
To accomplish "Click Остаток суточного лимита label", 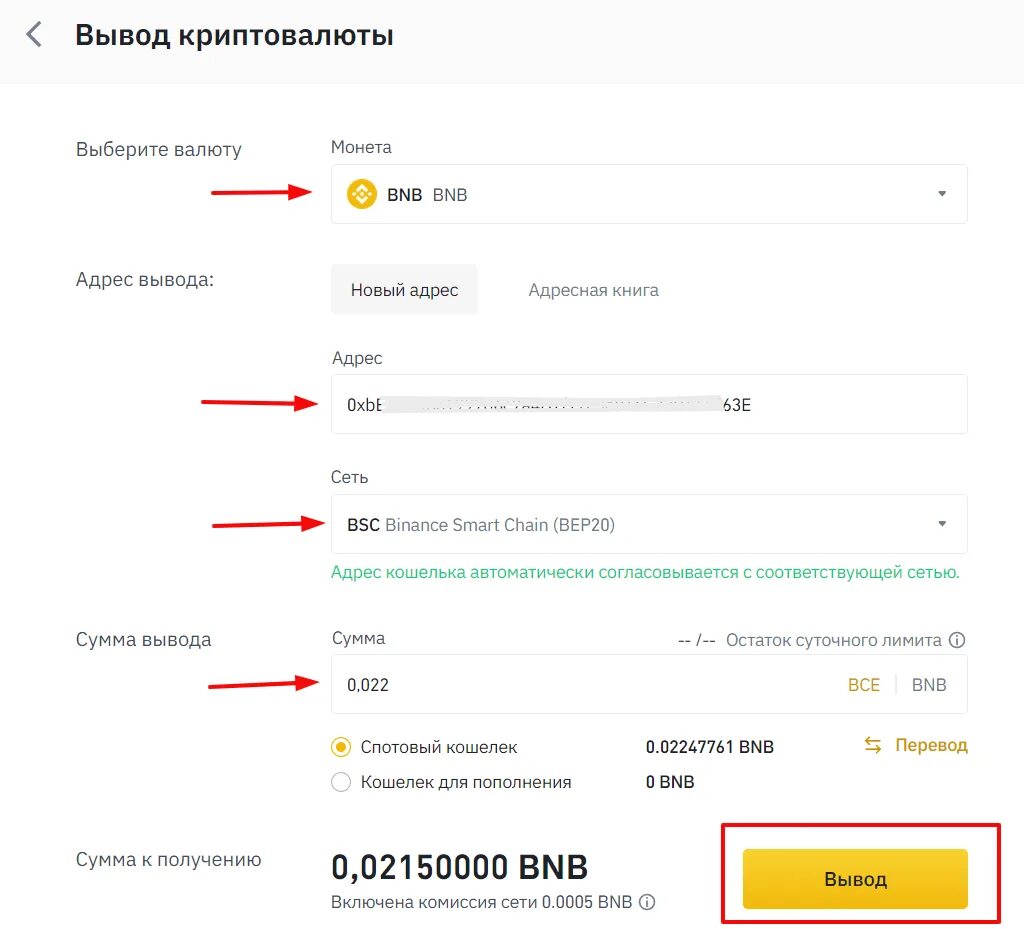I will click(x=833, y=640).
